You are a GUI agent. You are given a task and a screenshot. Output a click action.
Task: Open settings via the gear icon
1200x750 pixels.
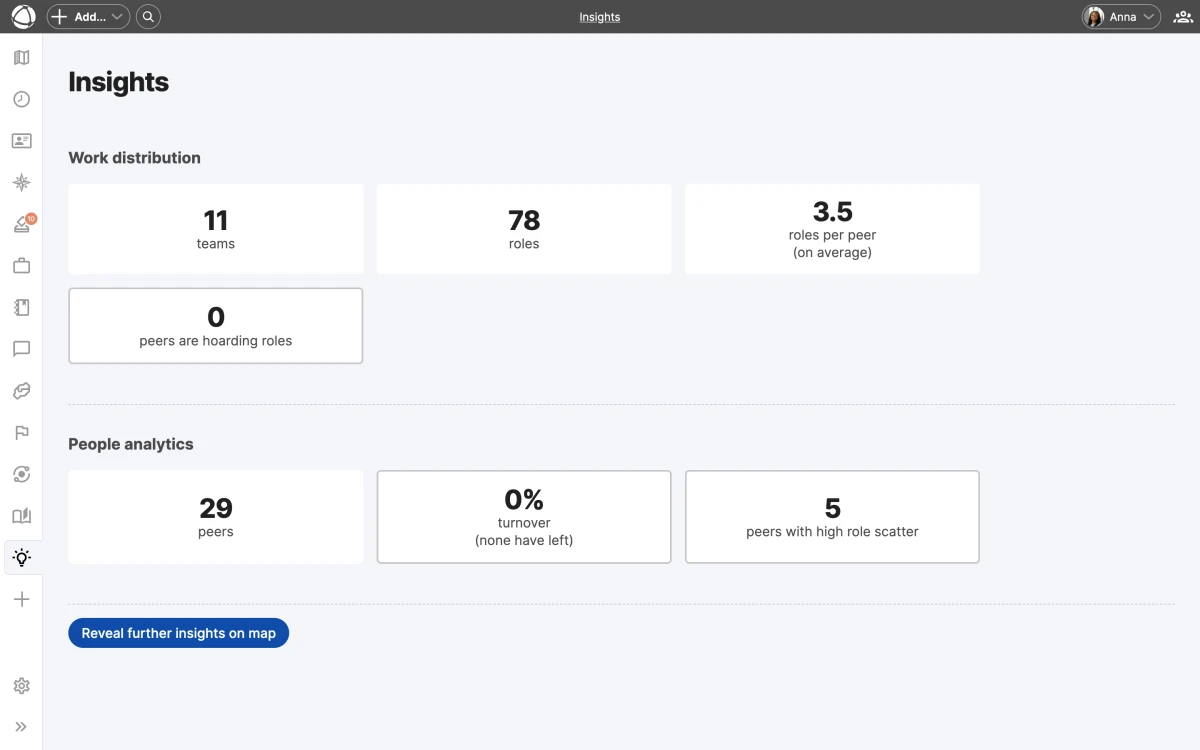click(x=21, y=686)
